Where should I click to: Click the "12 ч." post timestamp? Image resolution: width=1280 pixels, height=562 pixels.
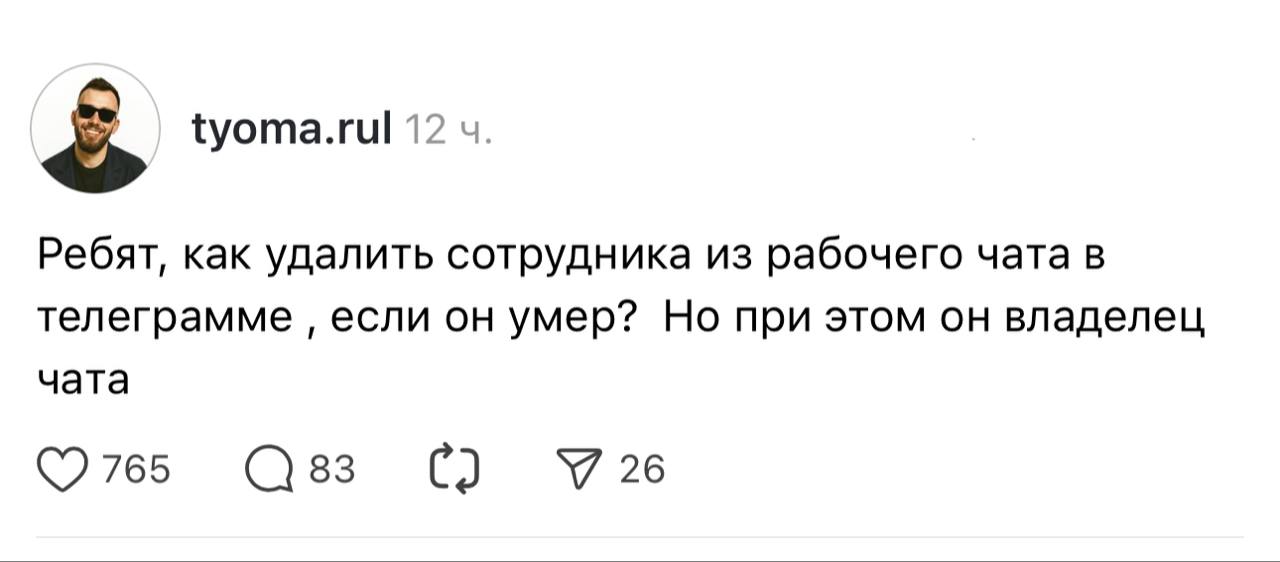pos(444,131)
